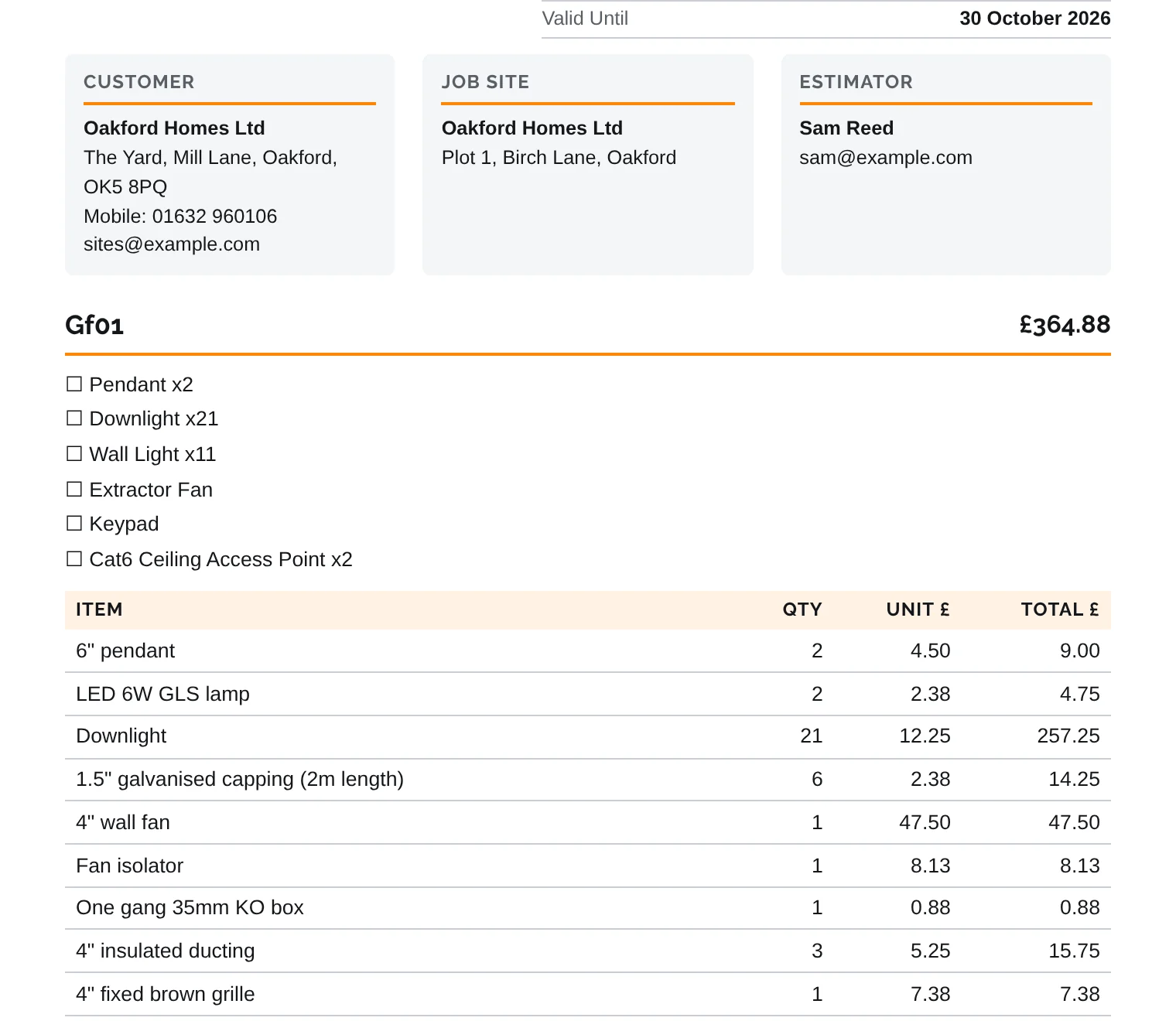The height and width of the screenshot is (1021, 1176).
Task: Click the UNIT £ column header
Action: tap(918, 610)
